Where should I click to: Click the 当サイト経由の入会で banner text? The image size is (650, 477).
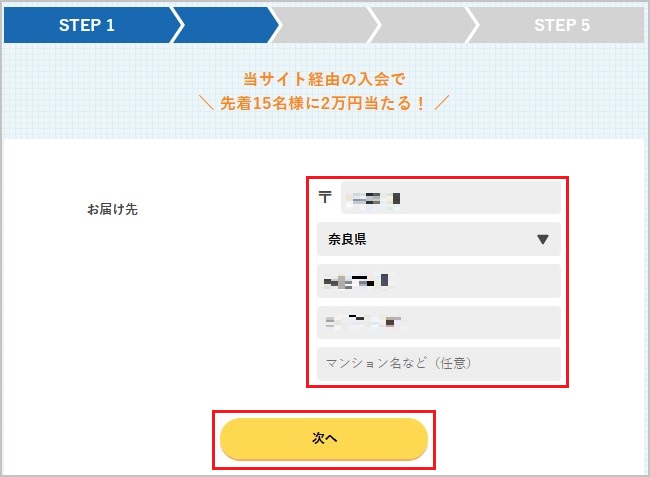coord(324,79)
